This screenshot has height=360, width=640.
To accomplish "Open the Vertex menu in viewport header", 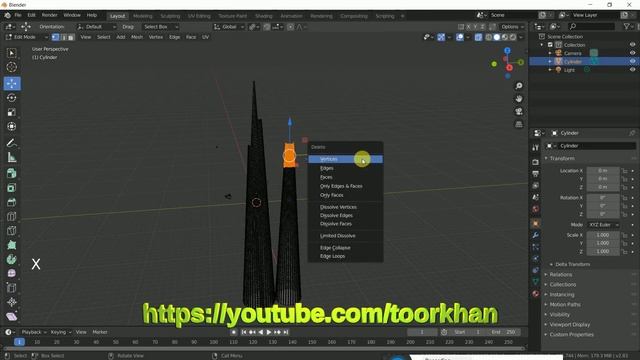I will tap(156, 37).
